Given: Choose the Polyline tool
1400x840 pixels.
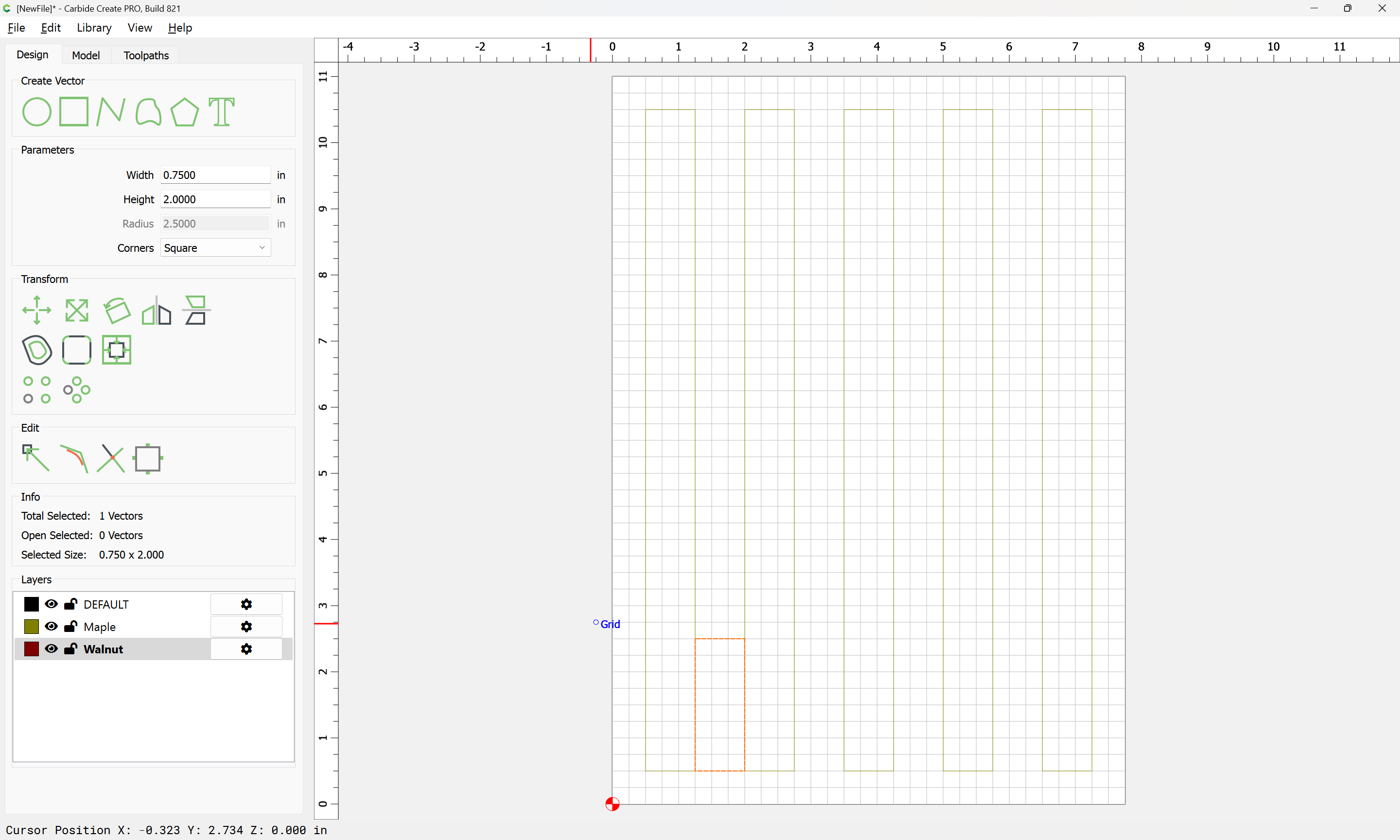Looking at the screenshot, I should point(110,111).
